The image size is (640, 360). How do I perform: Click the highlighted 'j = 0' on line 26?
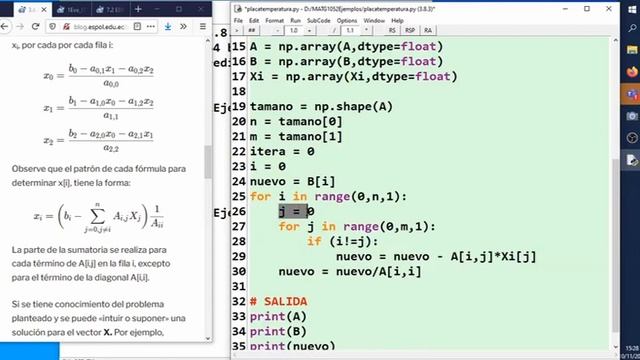[296, 211]
